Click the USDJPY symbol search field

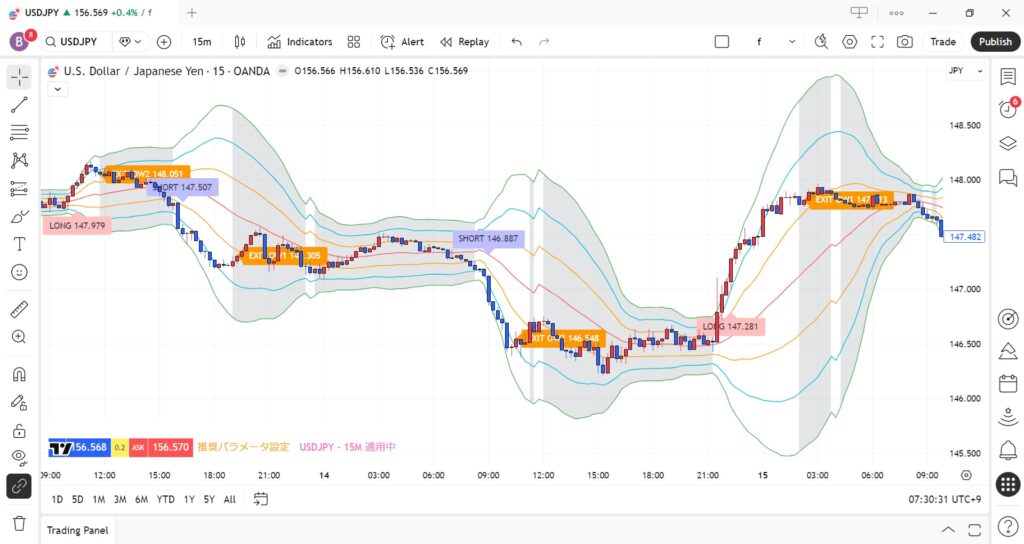click(77, 42)
